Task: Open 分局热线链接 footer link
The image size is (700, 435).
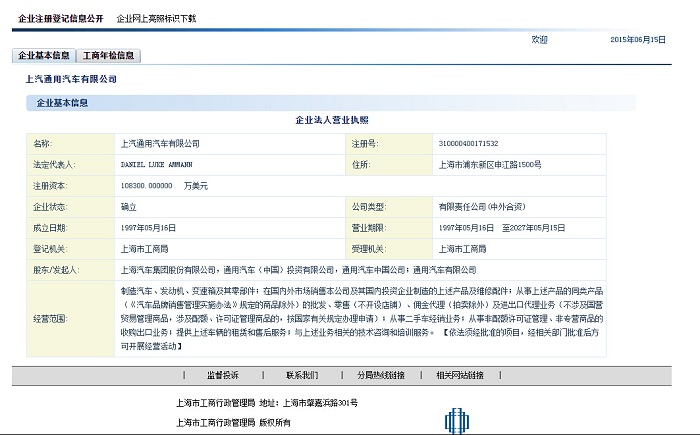Action: (381, 375)
